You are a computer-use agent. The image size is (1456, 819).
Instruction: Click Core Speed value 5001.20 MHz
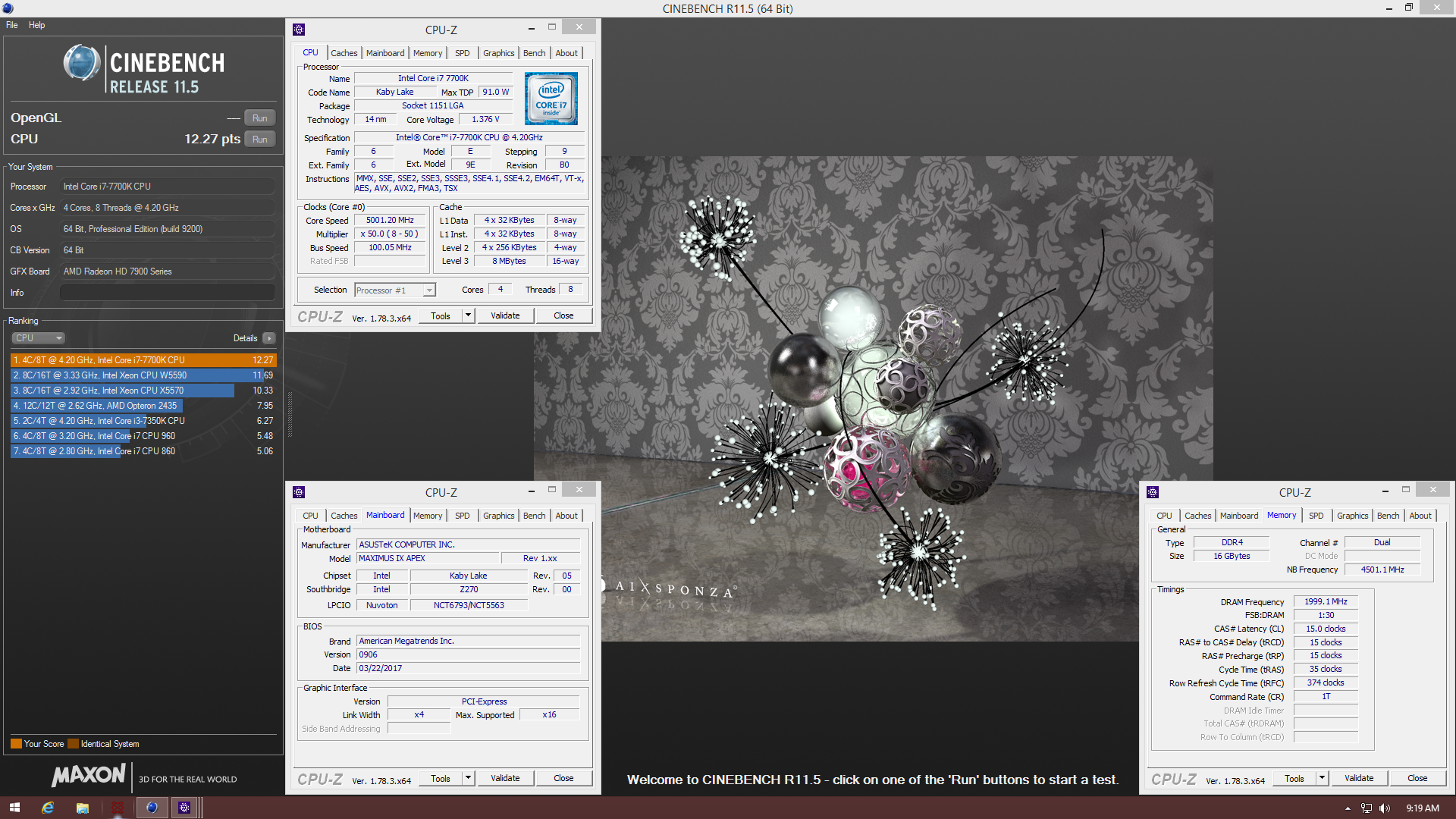(391, 221)
